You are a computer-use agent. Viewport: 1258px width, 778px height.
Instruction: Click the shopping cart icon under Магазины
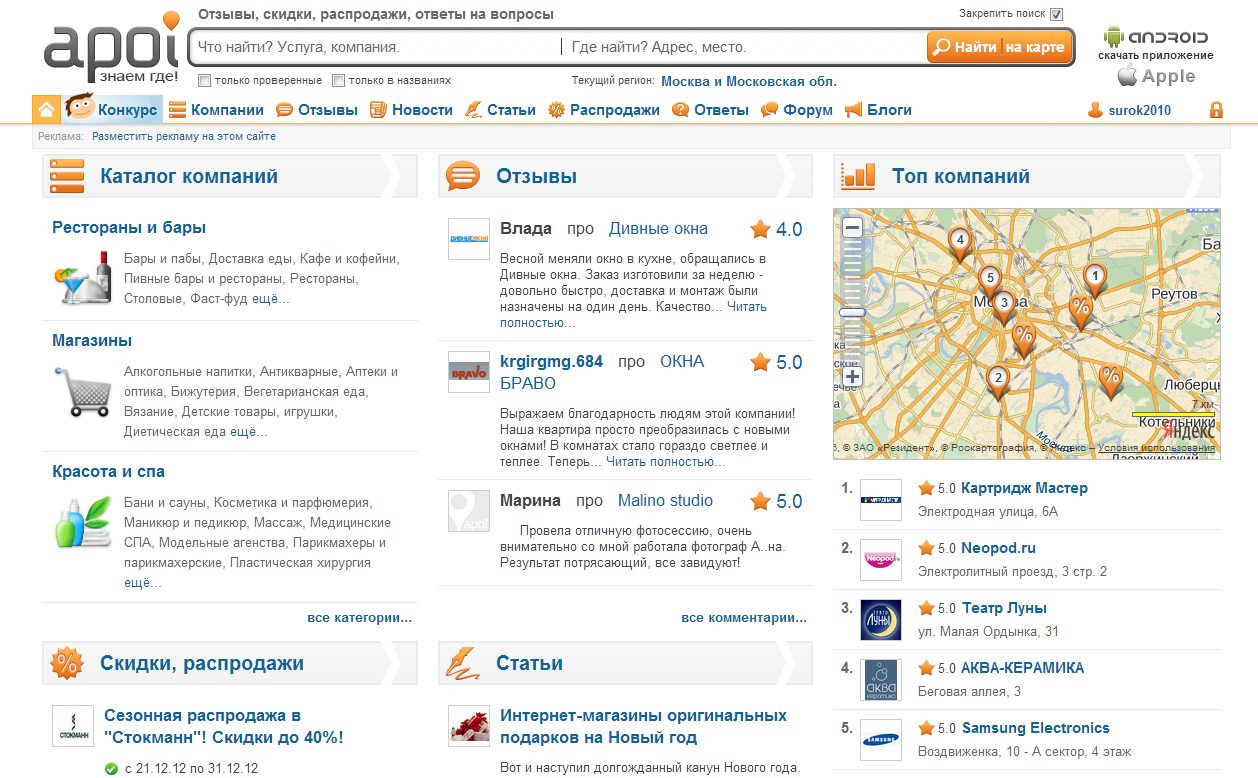pyautogui.click(x=83, y=391)
